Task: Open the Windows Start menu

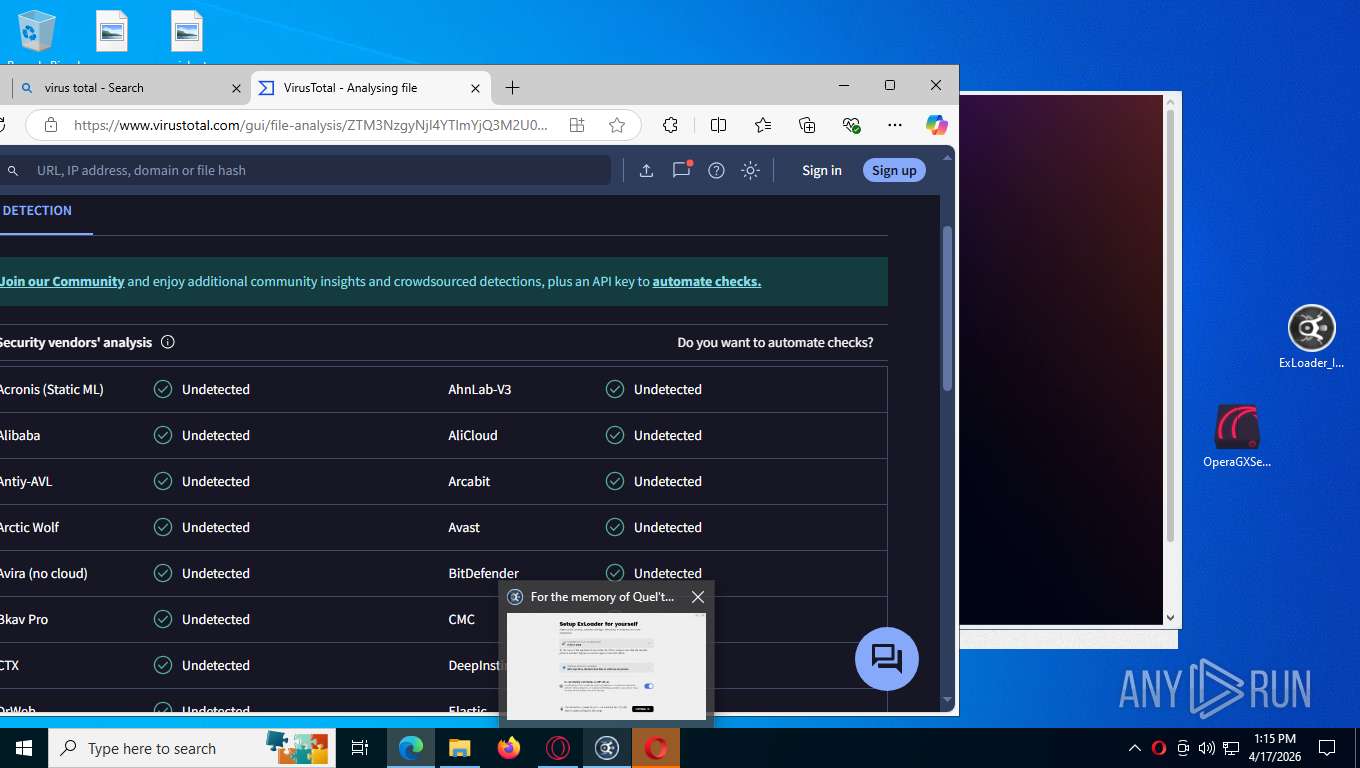Action: pyautogui.click(x=24, y=748)
